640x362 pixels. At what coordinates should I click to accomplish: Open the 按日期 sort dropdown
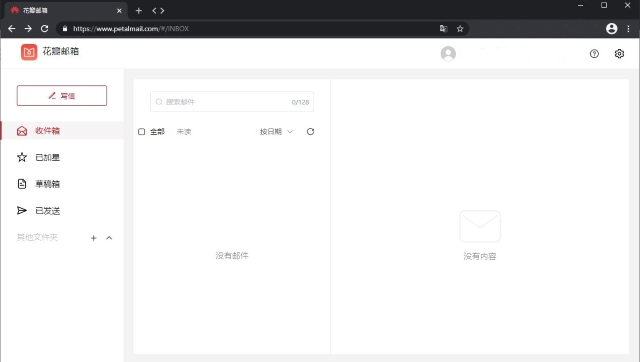click(276, 131)
